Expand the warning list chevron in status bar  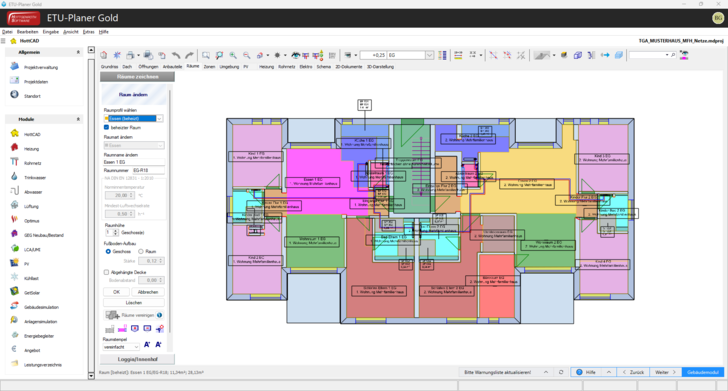pos(546,372)
